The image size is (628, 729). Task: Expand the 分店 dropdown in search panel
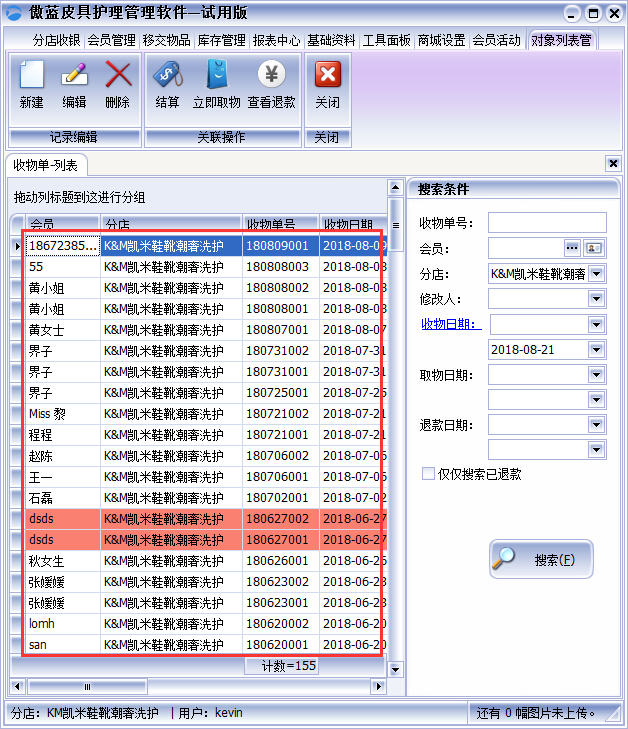tap(597, 273)
